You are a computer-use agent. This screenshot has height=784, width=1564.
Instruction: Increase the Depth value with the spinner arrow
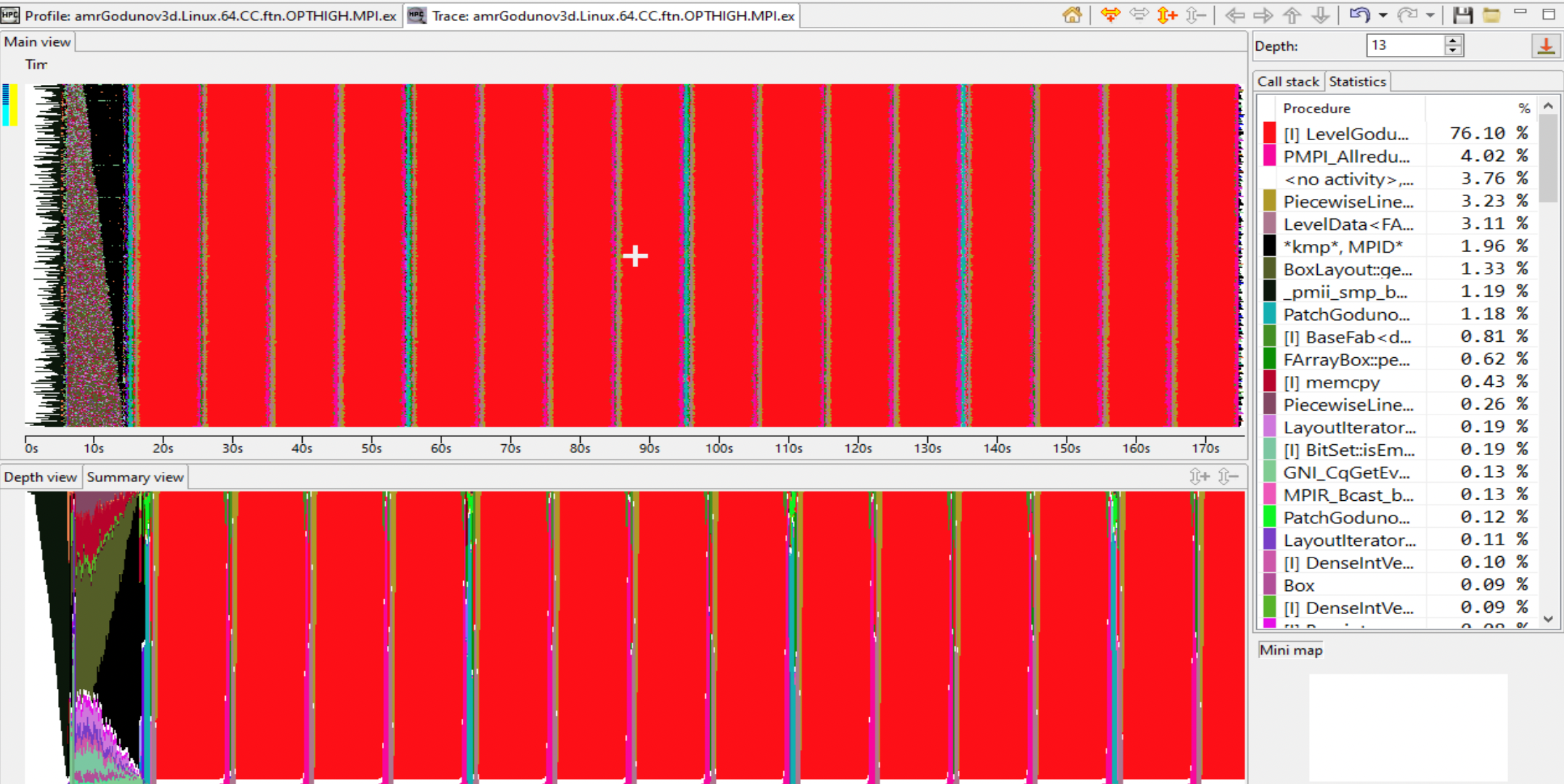point(1452,41)
